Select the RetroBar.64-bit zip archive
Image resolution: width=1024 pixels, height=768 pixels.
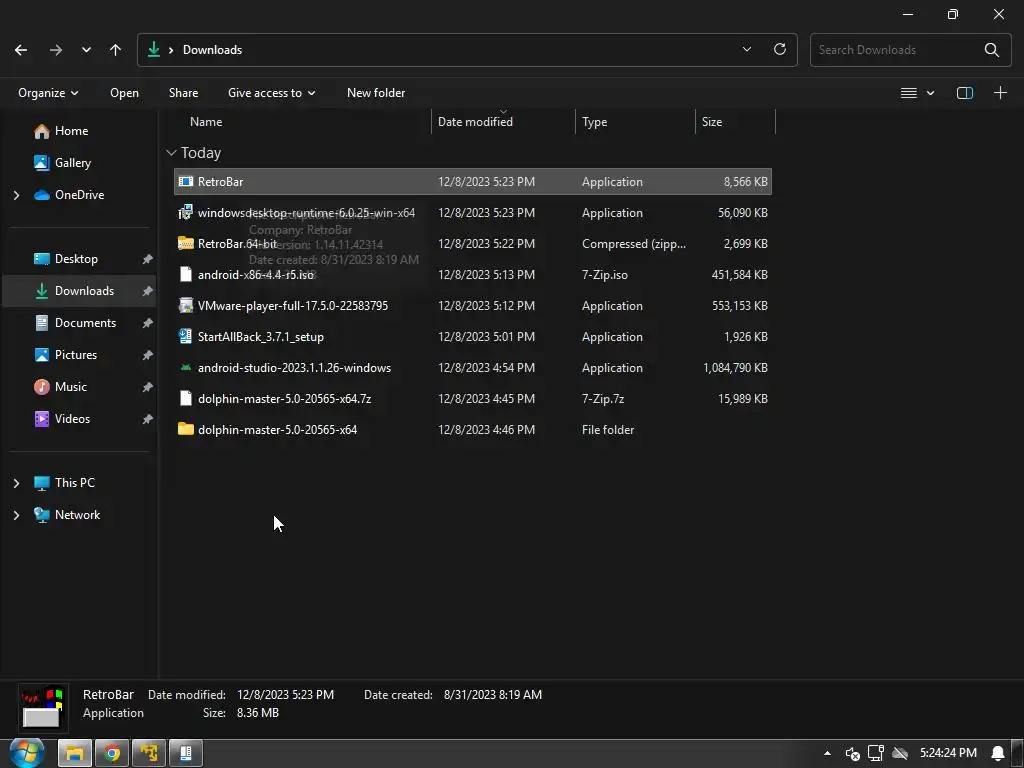[473, 244]
